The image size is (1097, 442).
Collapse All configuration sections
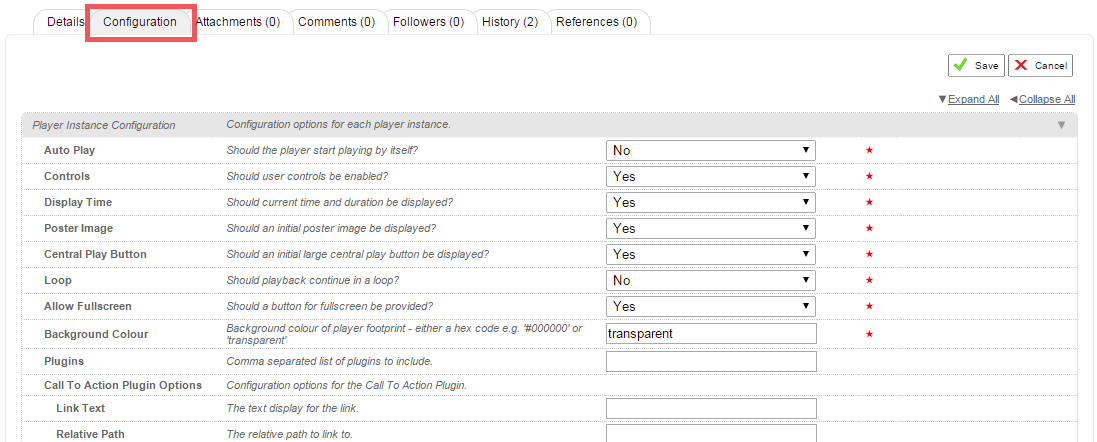point(1047,99)
